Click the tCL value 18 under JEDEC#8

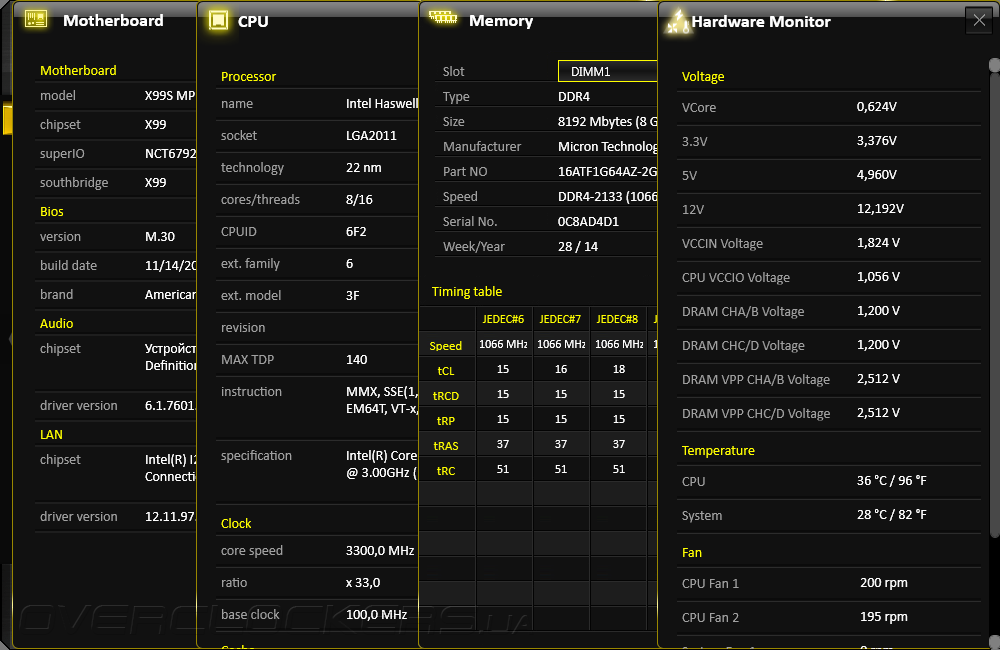click(619, 369)
